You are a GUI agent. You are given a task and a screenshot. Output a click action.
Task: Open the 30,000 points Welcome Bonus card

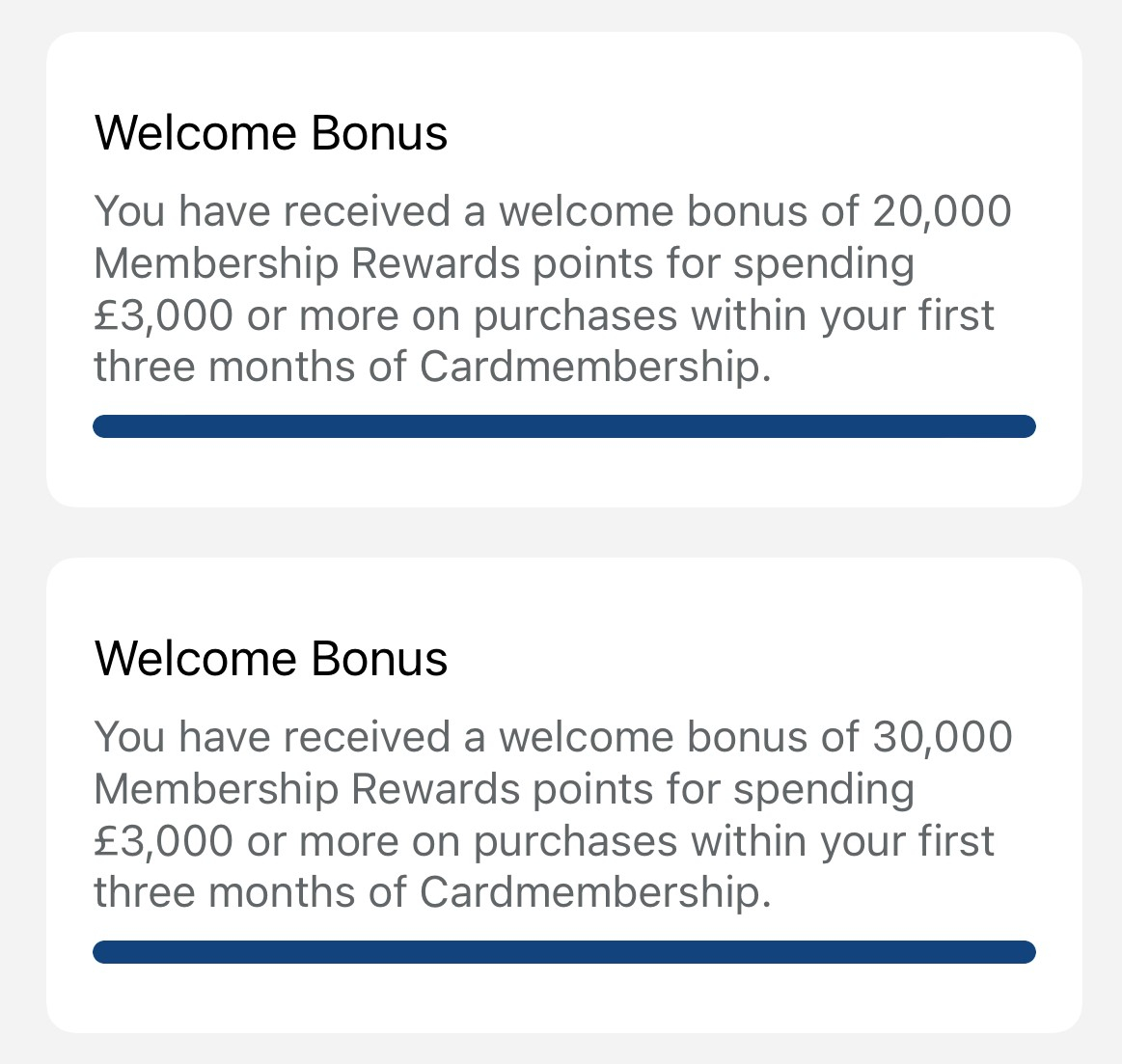point(563,795)
